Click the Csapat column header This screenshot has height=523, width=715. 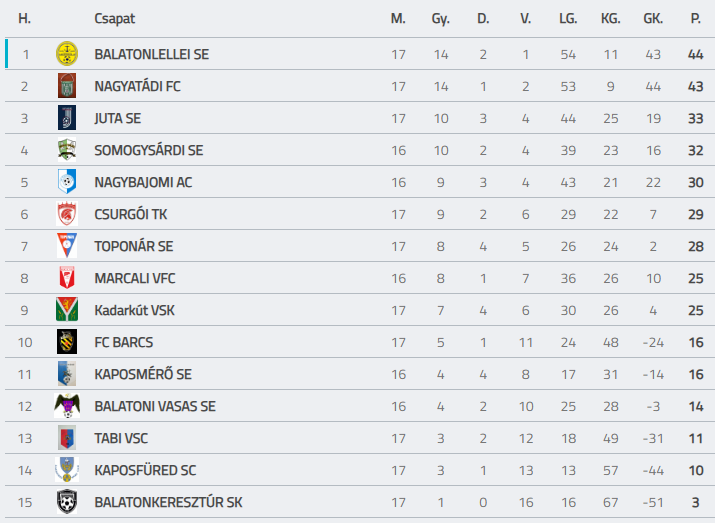(x=114, y=19)
